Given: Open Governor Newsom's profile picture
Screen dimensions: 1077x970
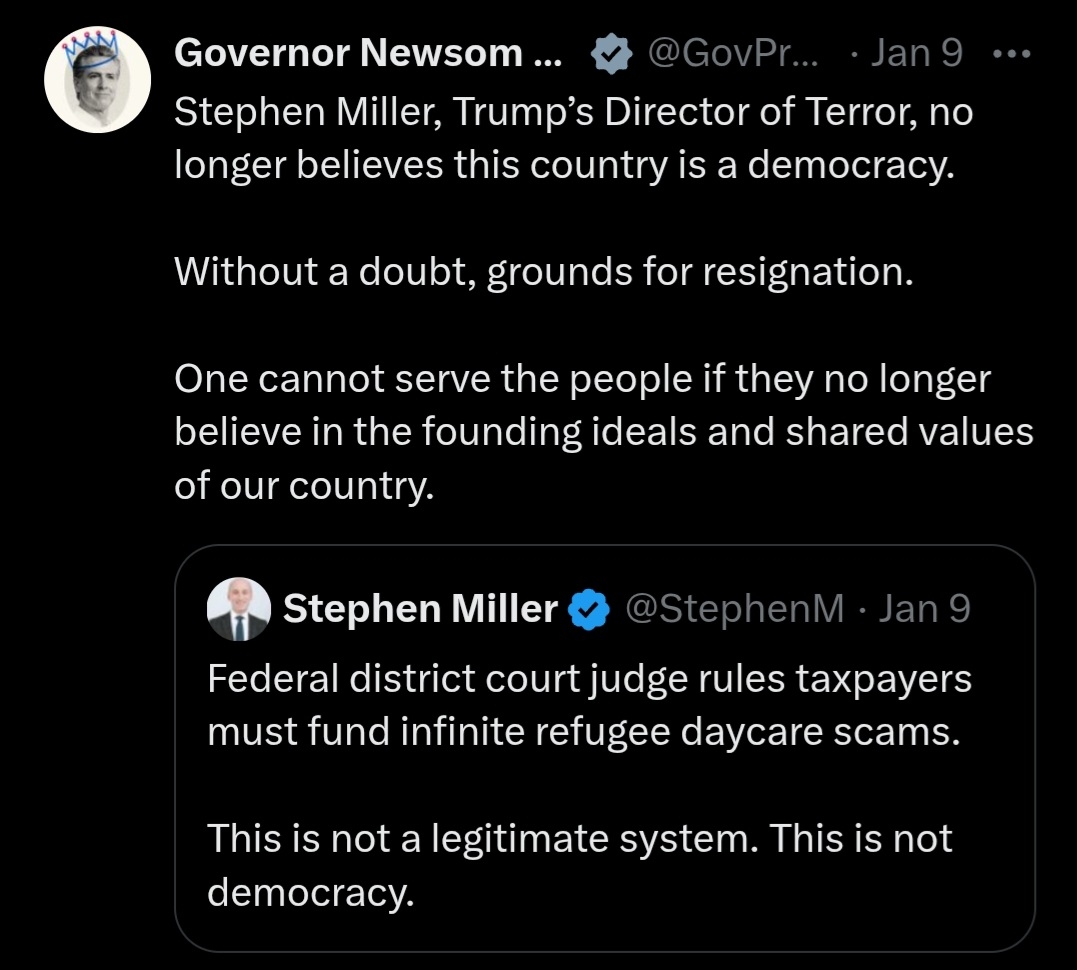Looking at the screenshot, I should [98, 80].
